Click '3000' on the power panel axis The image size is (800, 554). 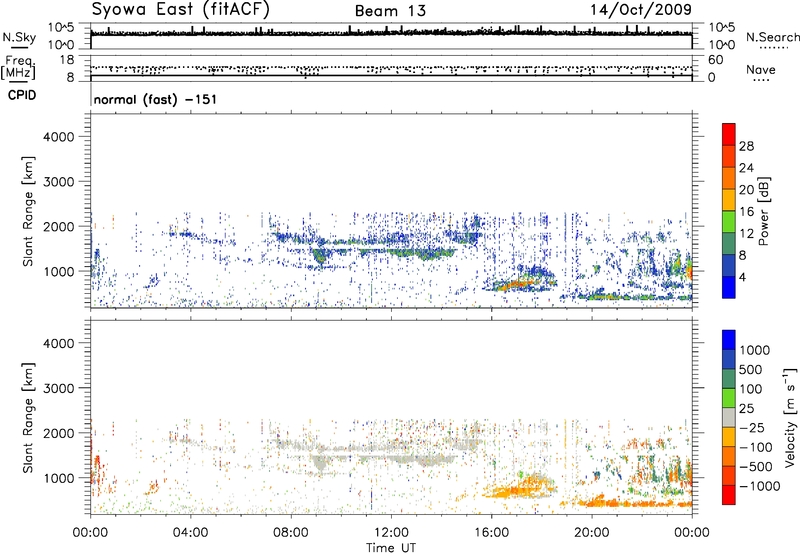(x=59, y=182)
